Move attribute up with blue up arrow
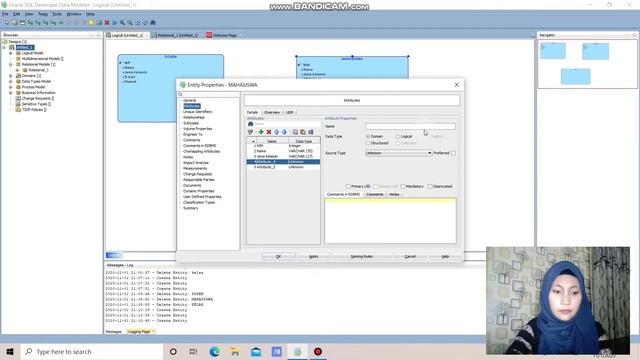 (276, 132)
